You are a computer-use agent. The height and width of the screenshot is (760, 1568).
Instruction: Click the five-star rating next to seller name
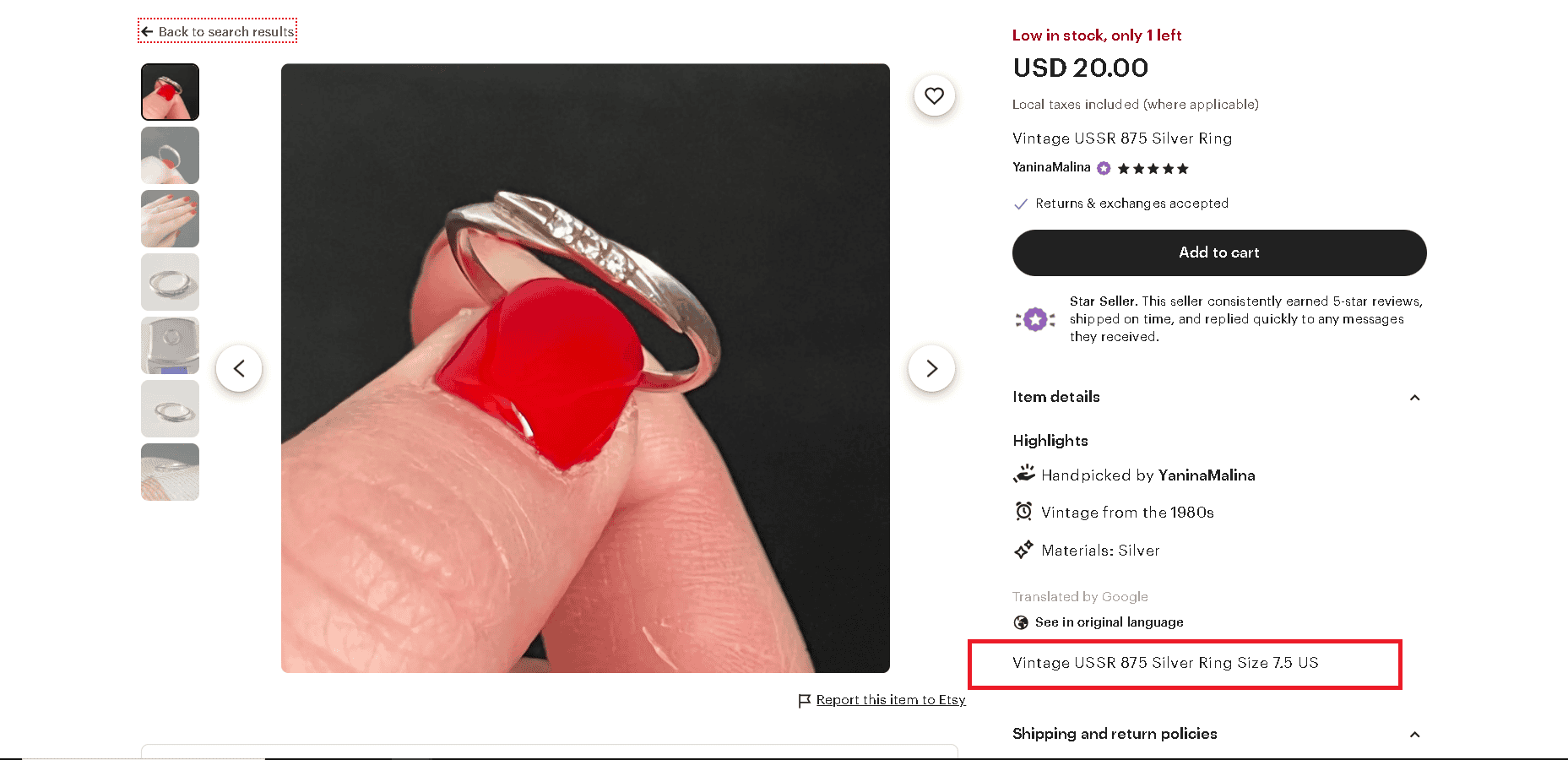click(x=1153, y=168)
